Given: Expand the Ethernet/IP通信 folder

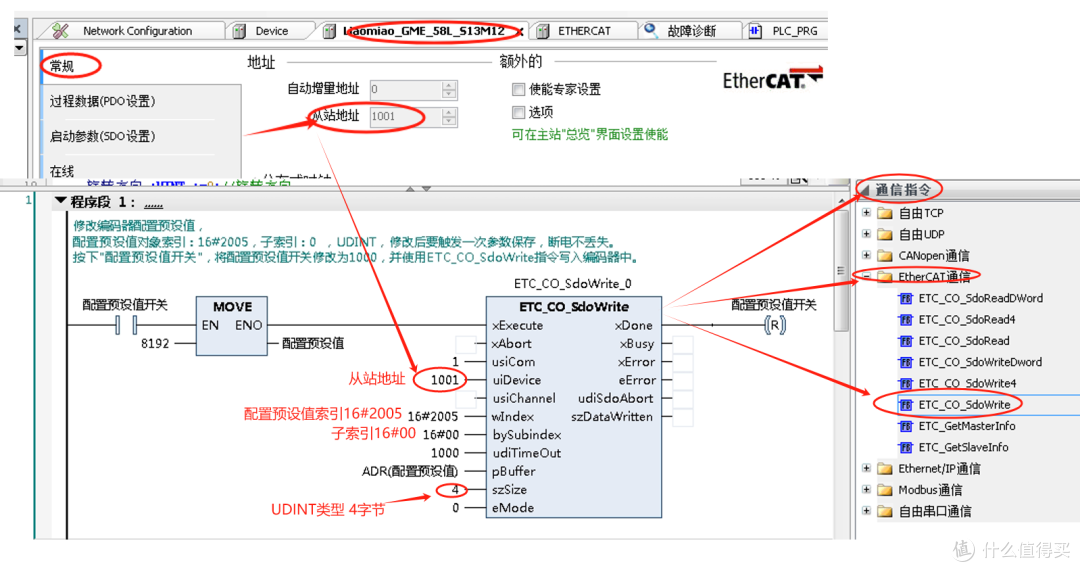Looking at the screenshot, I should pyautogui.click(x=866, y=469).
